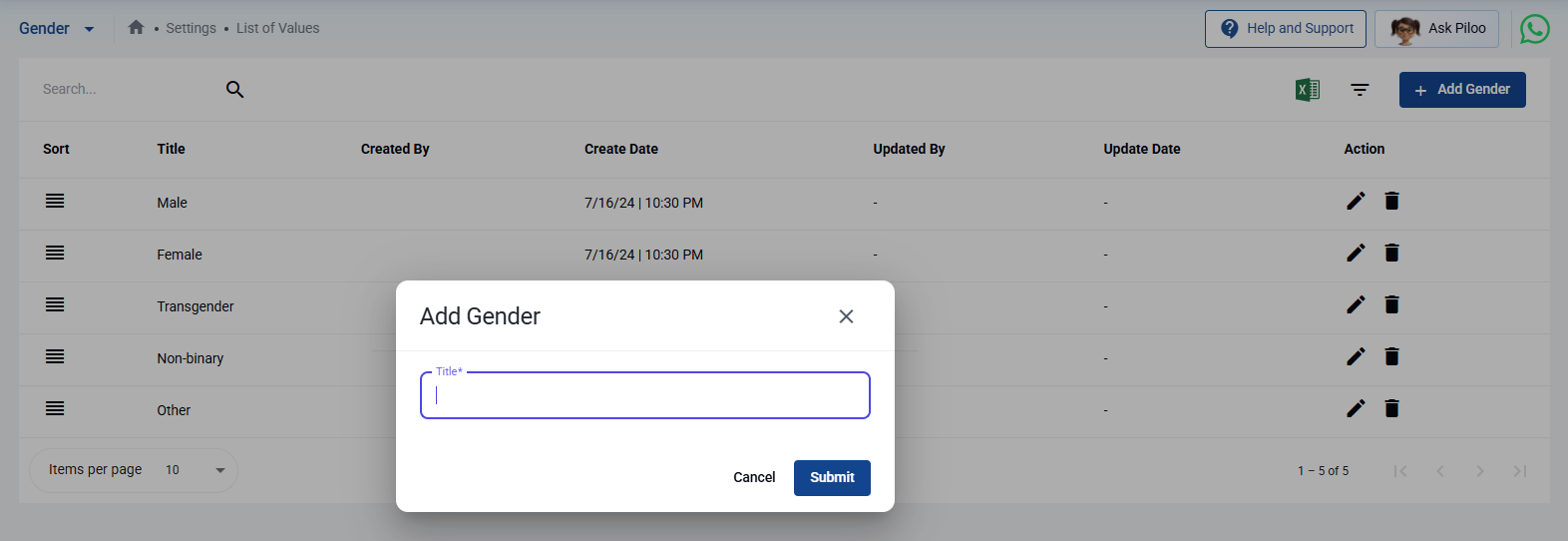Edit the Male row with pencil icon
1568x541 pixels.
tap(1356, 202)
